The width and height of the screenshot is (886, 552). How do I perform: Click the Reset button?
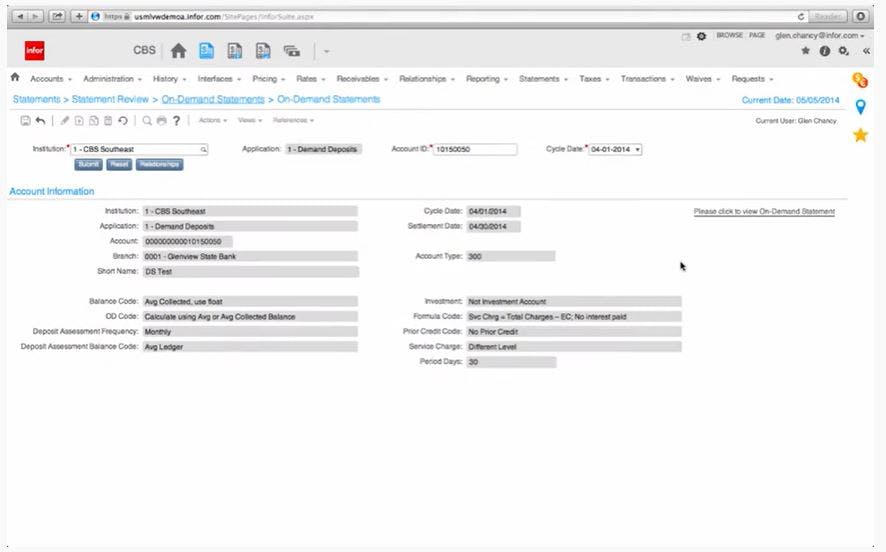(119, 164)
